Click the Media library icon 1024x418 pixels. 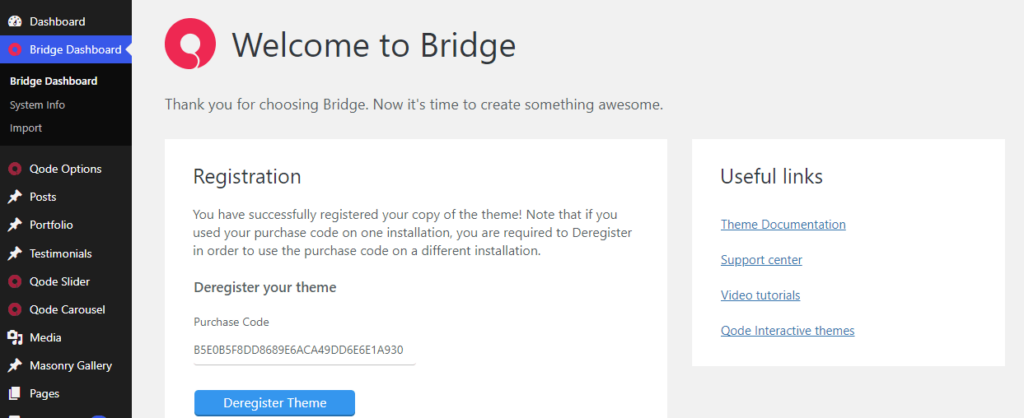click(x=14, y=338)
